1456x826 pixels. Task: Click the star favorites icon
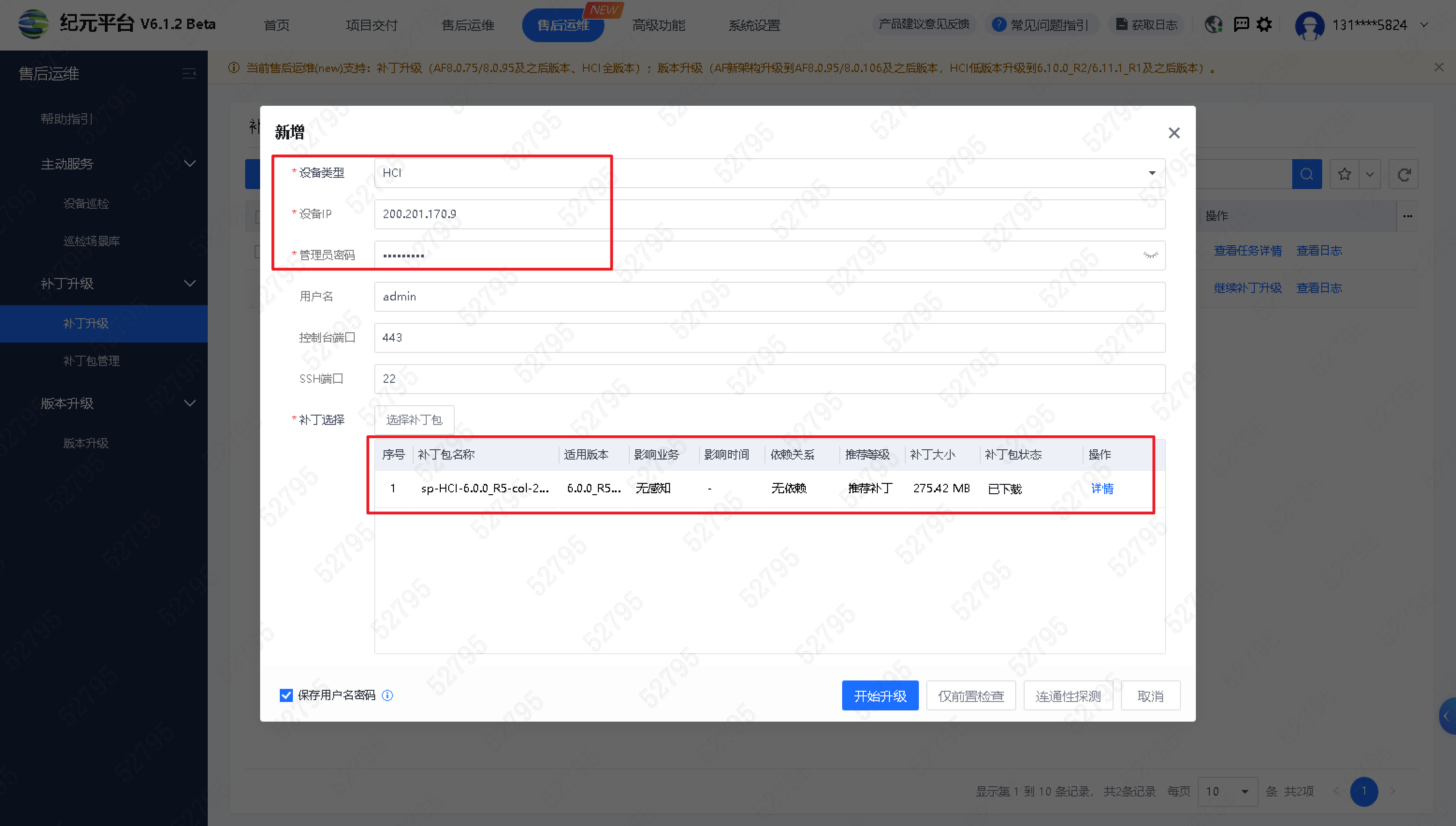point(1344,174)
